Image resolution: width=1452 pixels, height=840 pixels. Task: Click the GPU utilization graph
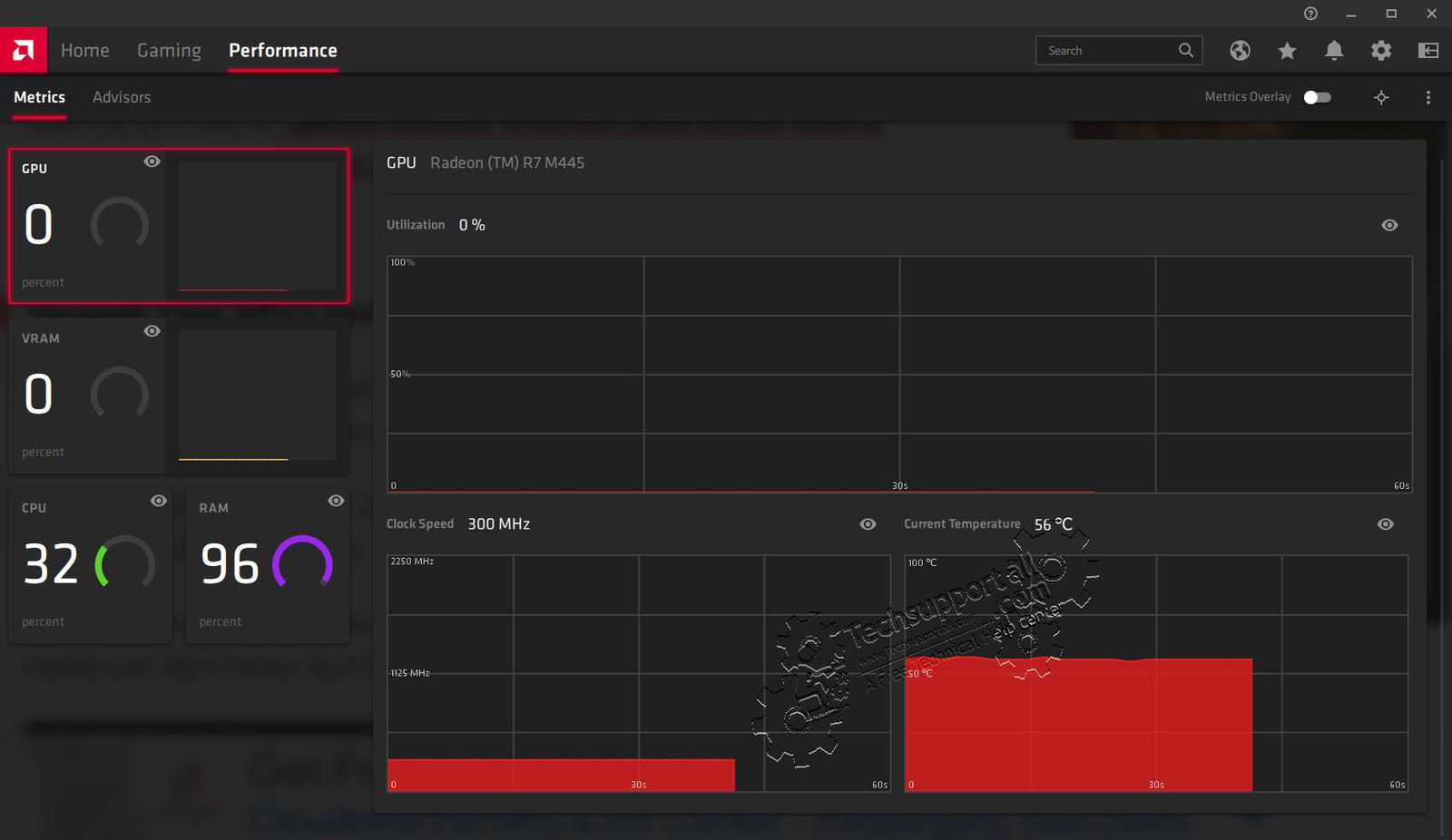(x=899, y=375)
